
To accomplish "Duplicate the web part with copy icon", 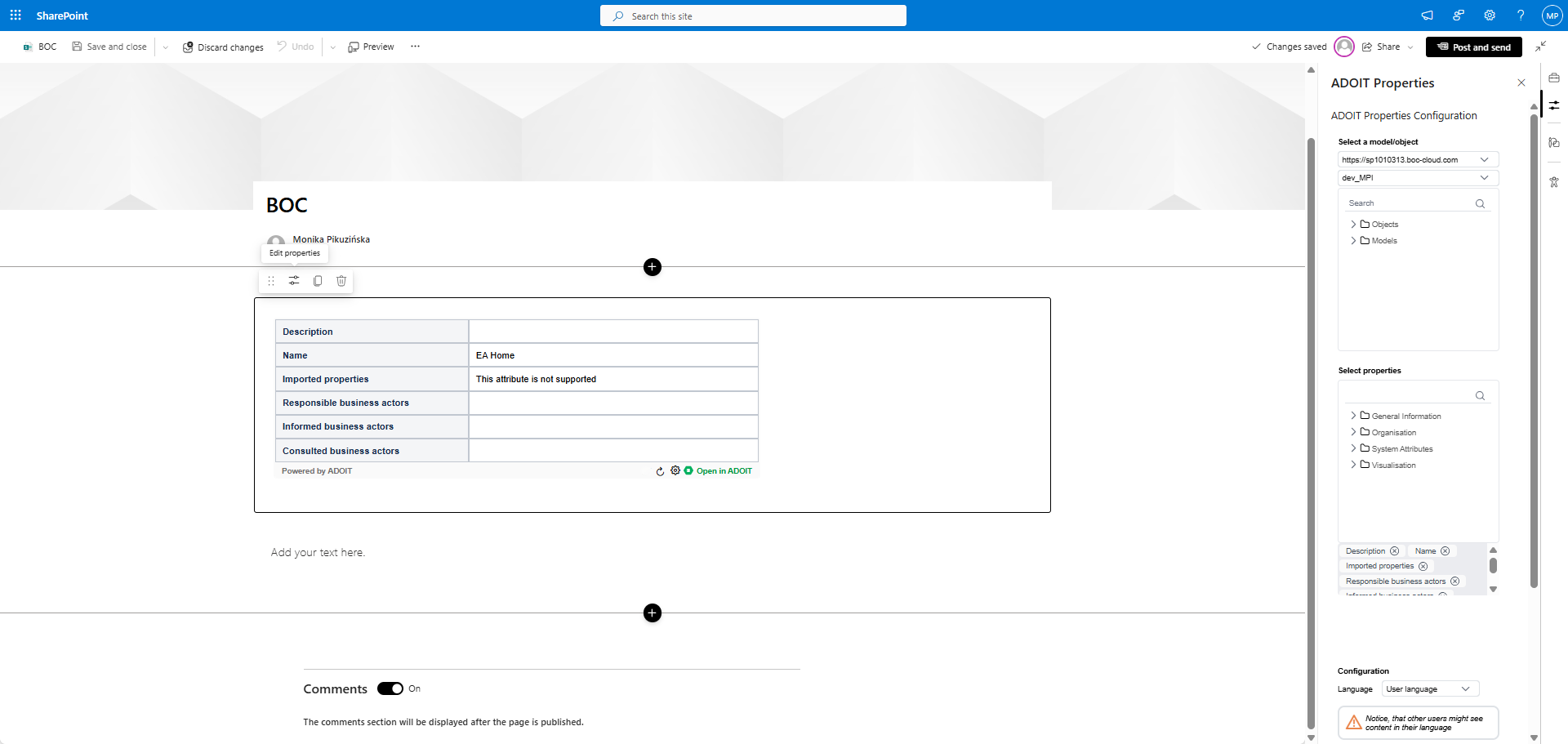I will pyautogui.click(x=318, y=281).
